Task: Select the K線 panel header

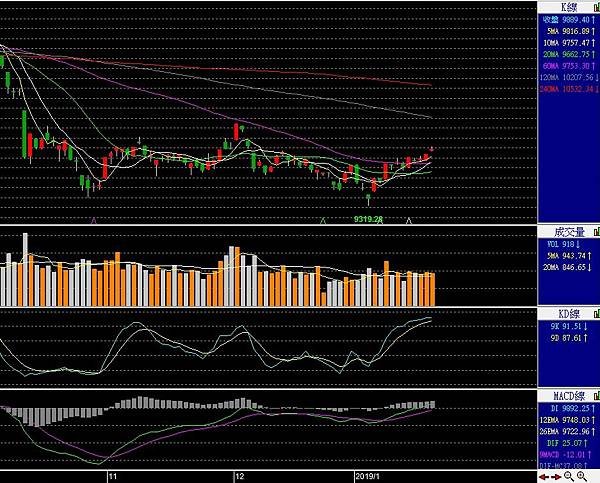Action: pyautogui.click(x=569, y=7)
